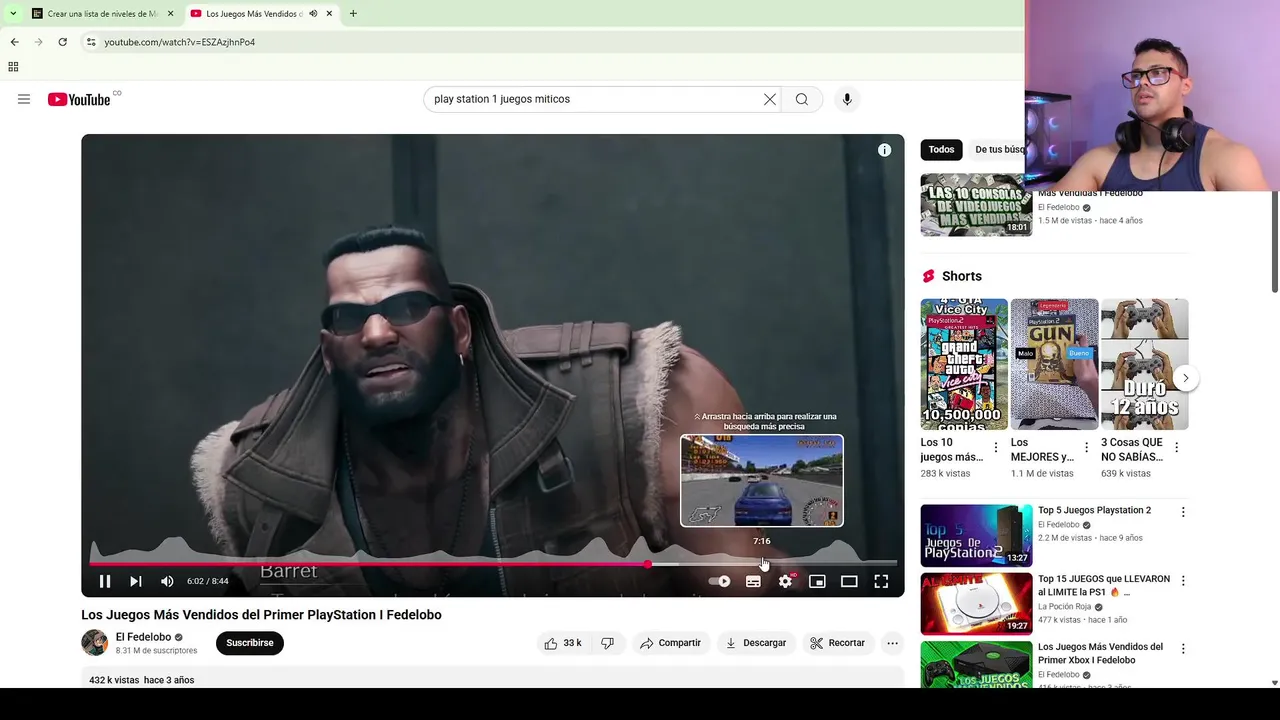Open the Xbox los vendidos thumbnail
Screen dimensions: 1280x720
coord(976,664)
